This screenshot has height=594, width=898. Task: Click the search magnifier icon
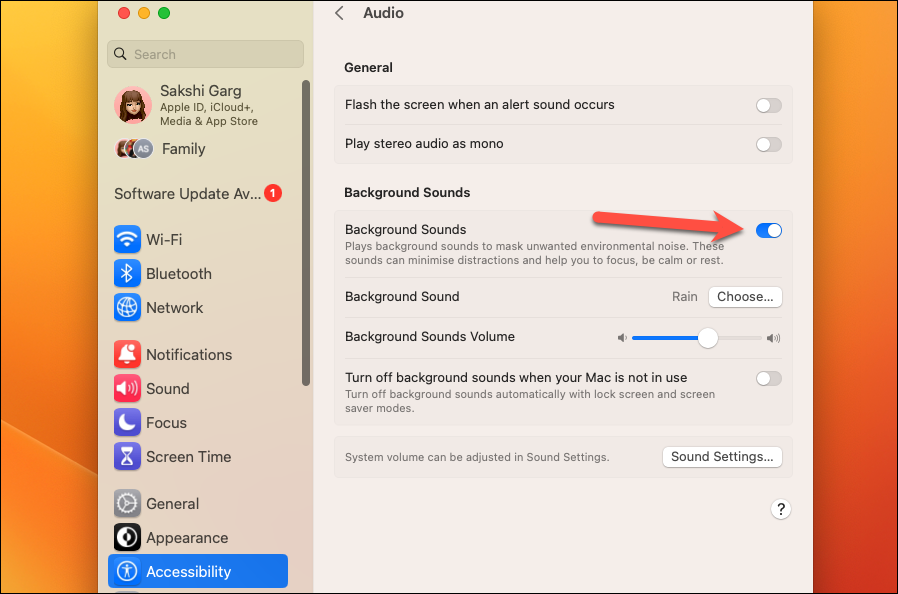click(120, 54)
